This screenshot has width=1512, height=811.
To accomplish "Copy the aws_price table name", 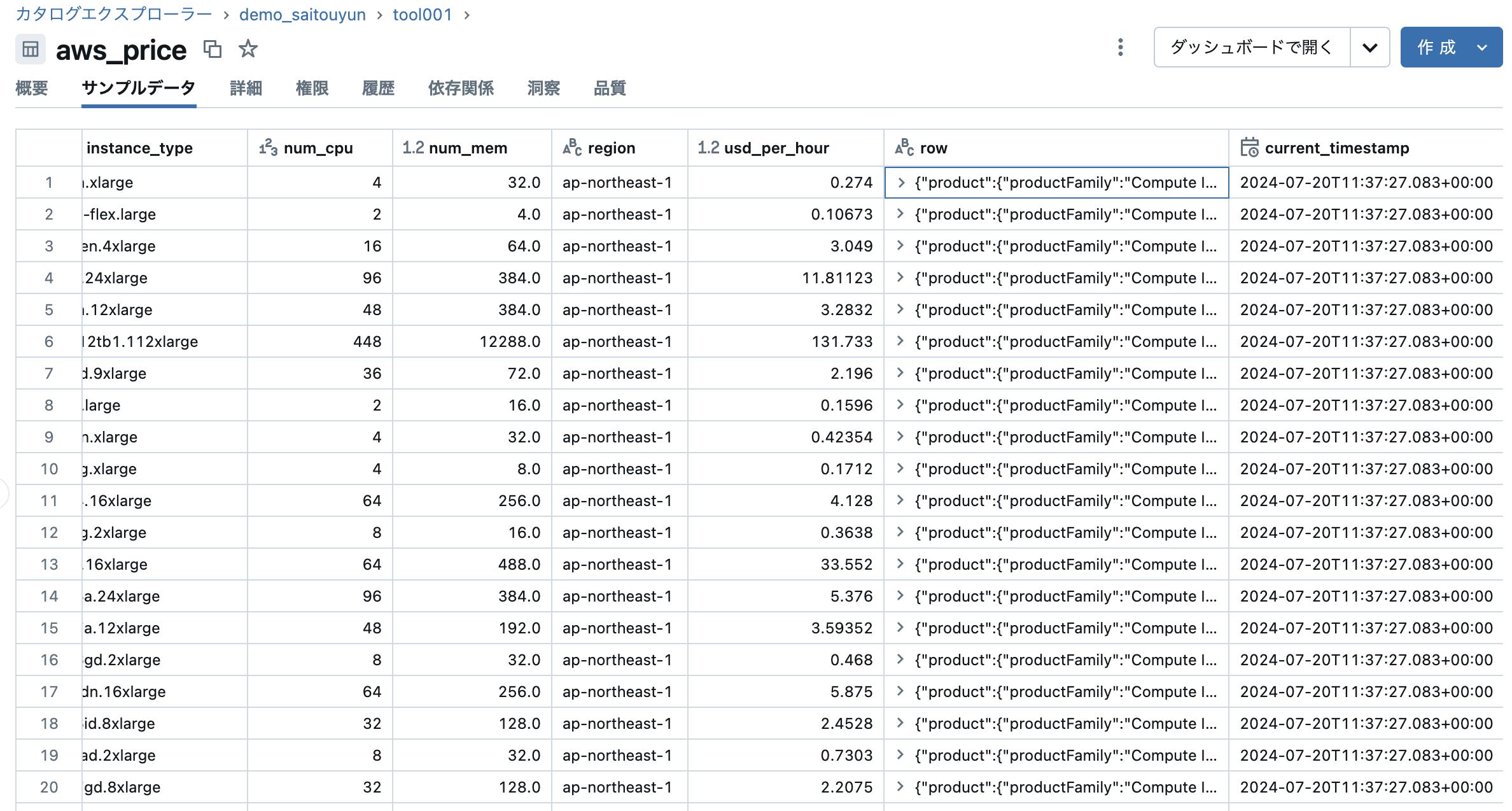I will (x=212, y=49).
